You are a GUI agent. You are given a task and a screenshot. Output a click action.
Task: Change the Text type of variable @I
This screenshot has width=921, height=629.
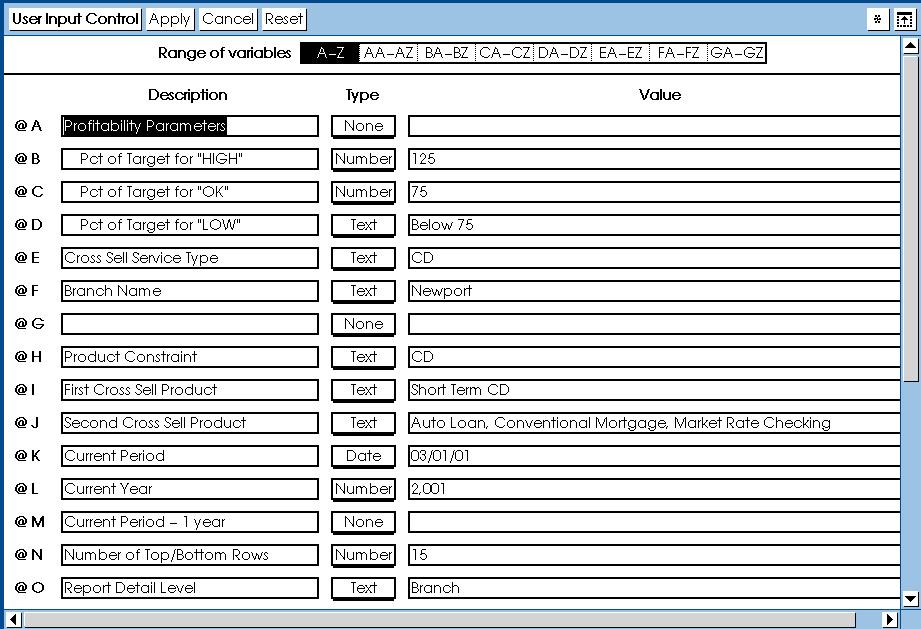click(364, 390)
